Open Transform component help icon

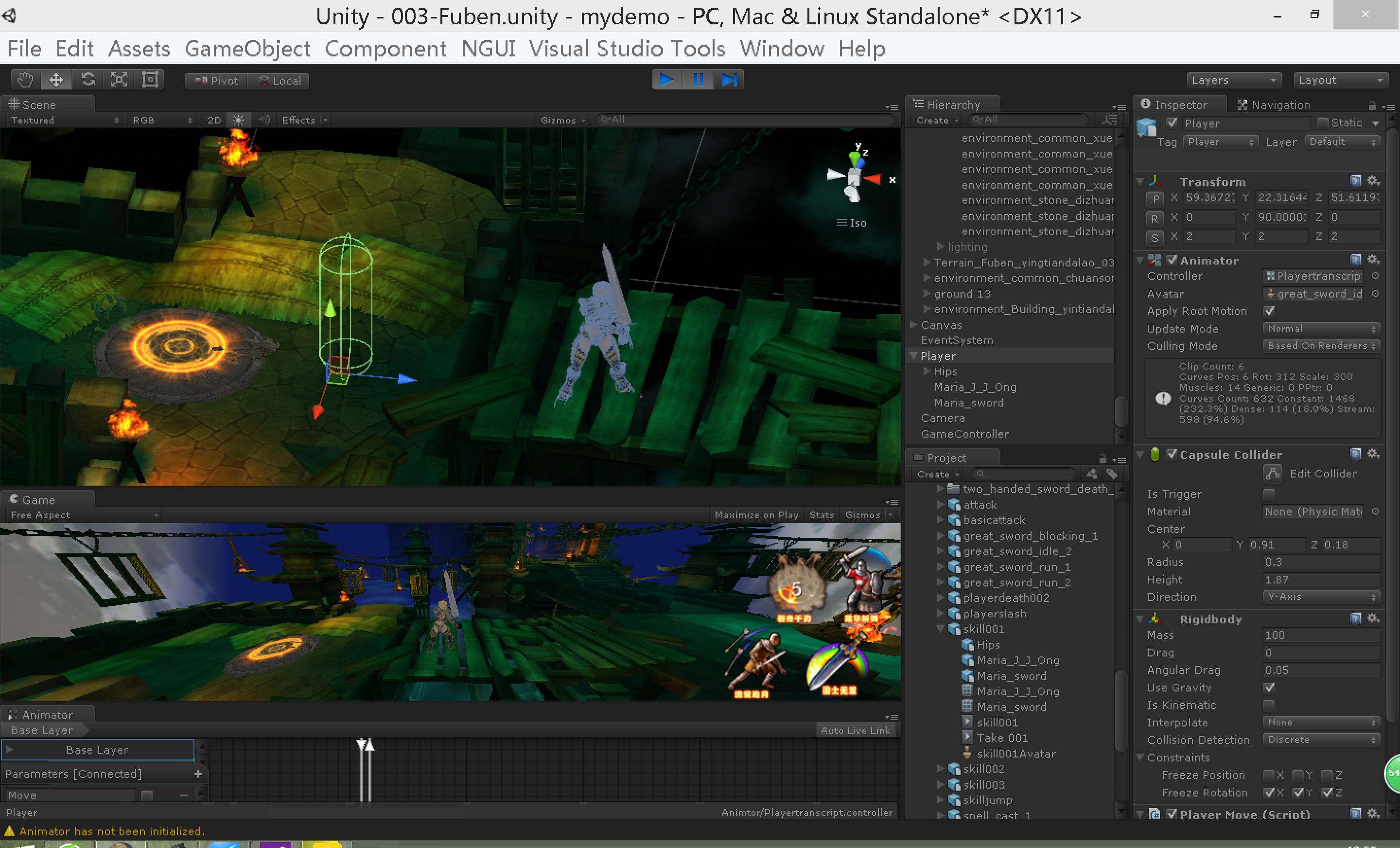coord(1356,181)
